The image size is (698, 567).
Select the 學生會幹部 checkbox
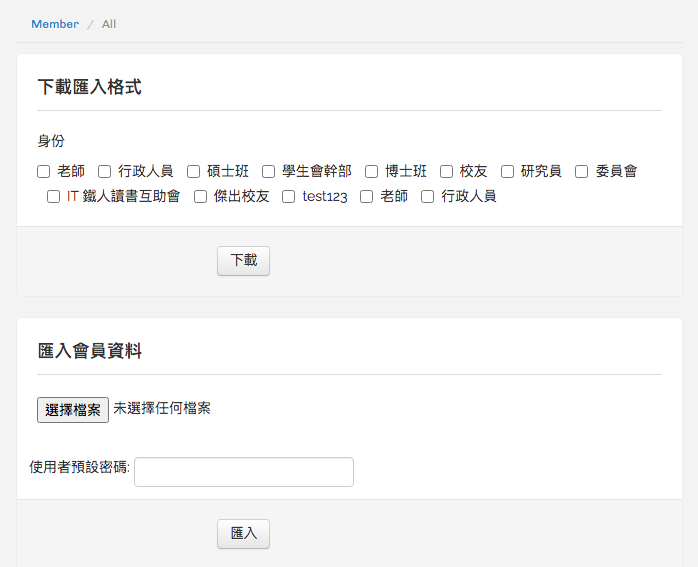coord(268,171)
